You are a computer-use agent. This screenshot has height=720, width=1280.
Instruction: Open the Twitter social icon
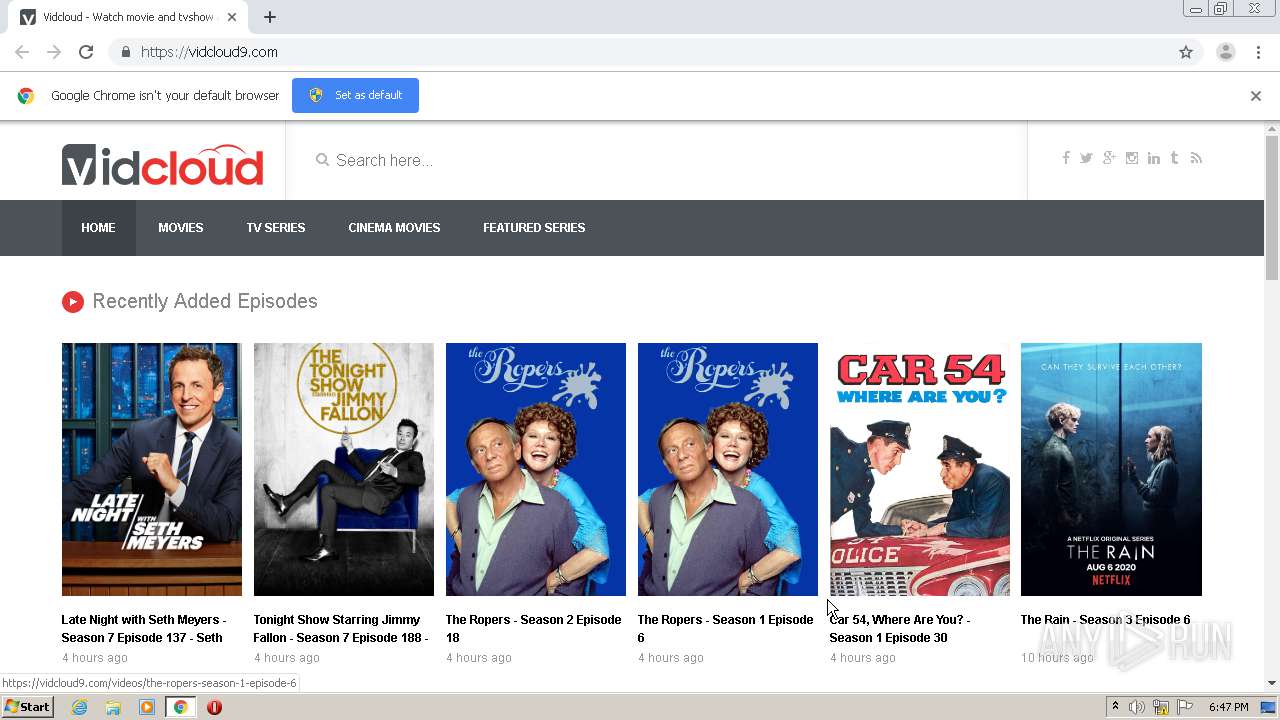pos(1086,158)
